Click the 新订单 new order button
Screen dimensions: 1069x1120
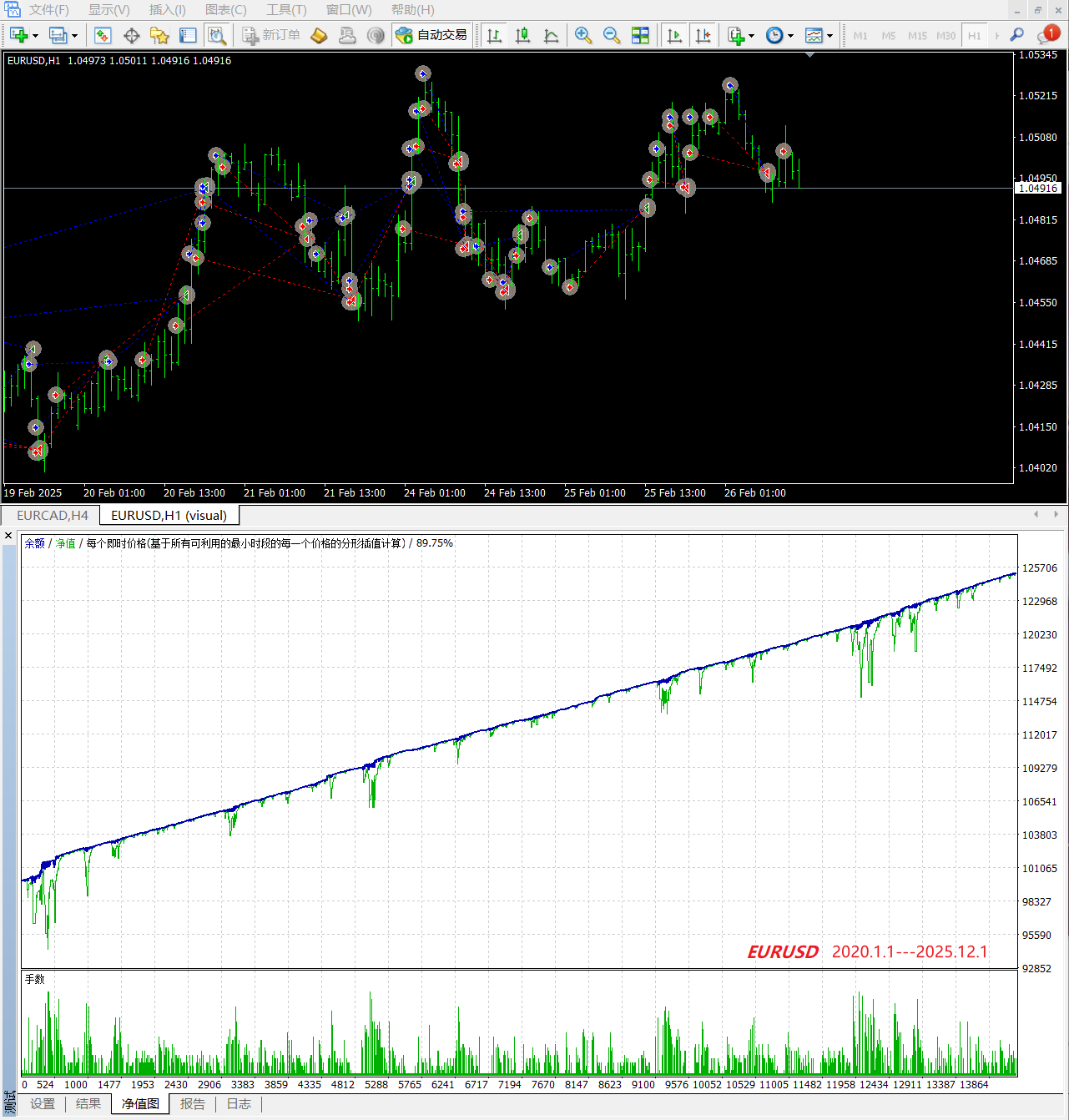271,35
